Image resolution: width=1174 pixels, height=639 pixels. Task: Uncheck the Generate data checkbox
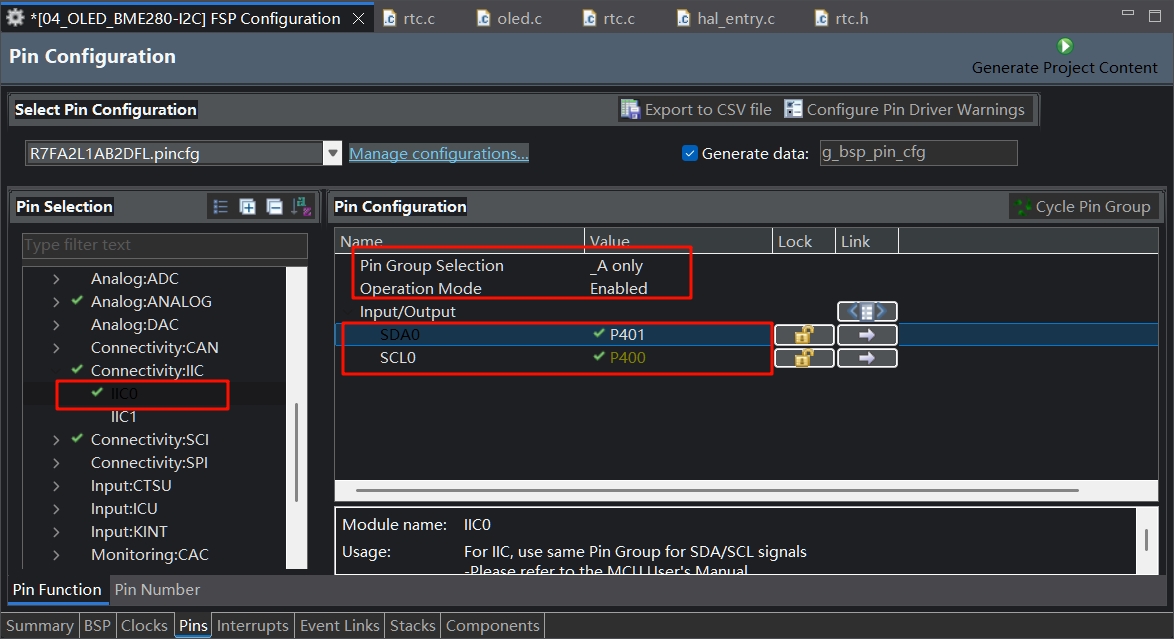[690, 154]
